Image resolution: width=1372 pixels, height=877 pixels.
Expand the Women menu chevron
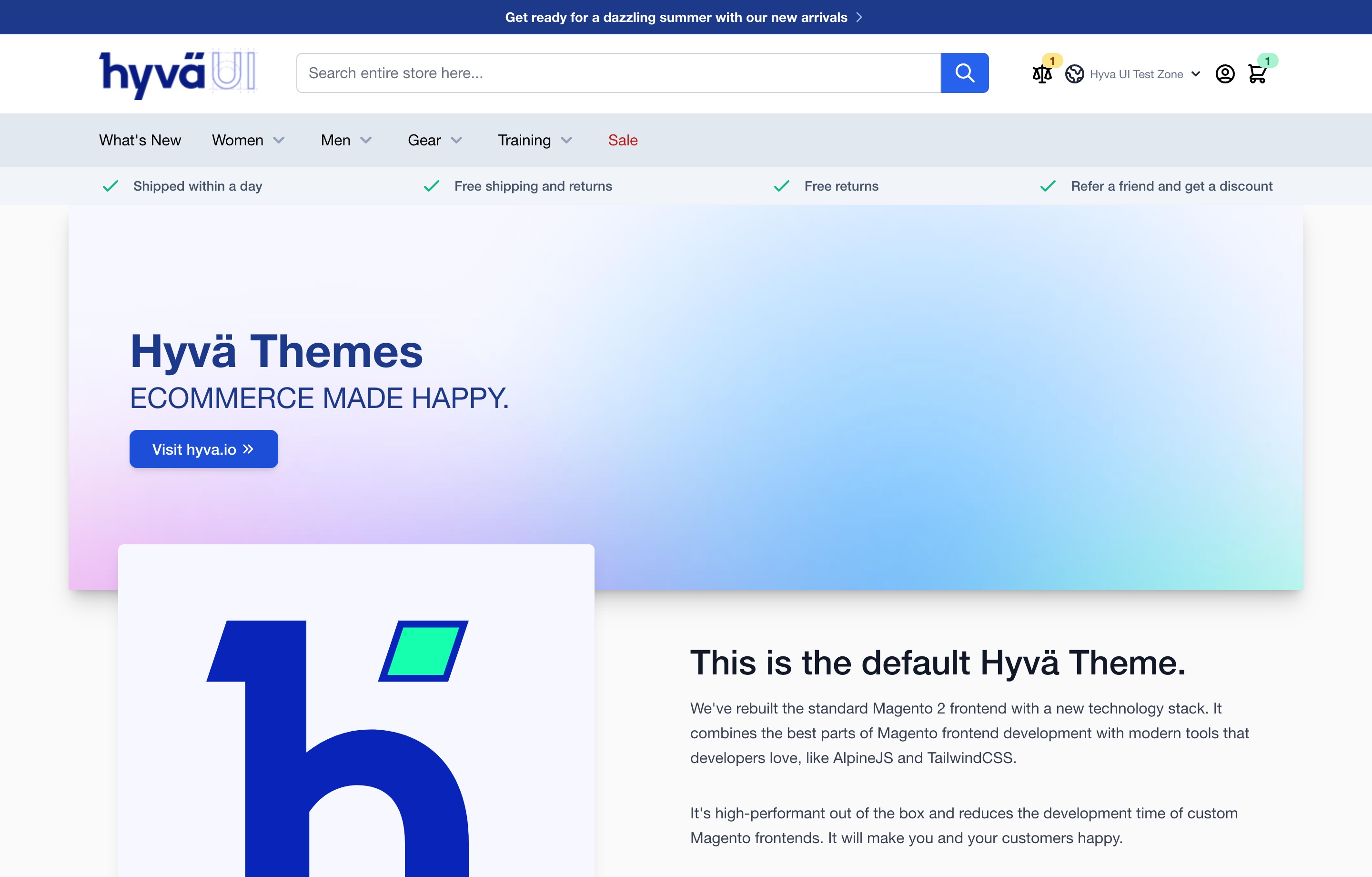click(279, 140)
